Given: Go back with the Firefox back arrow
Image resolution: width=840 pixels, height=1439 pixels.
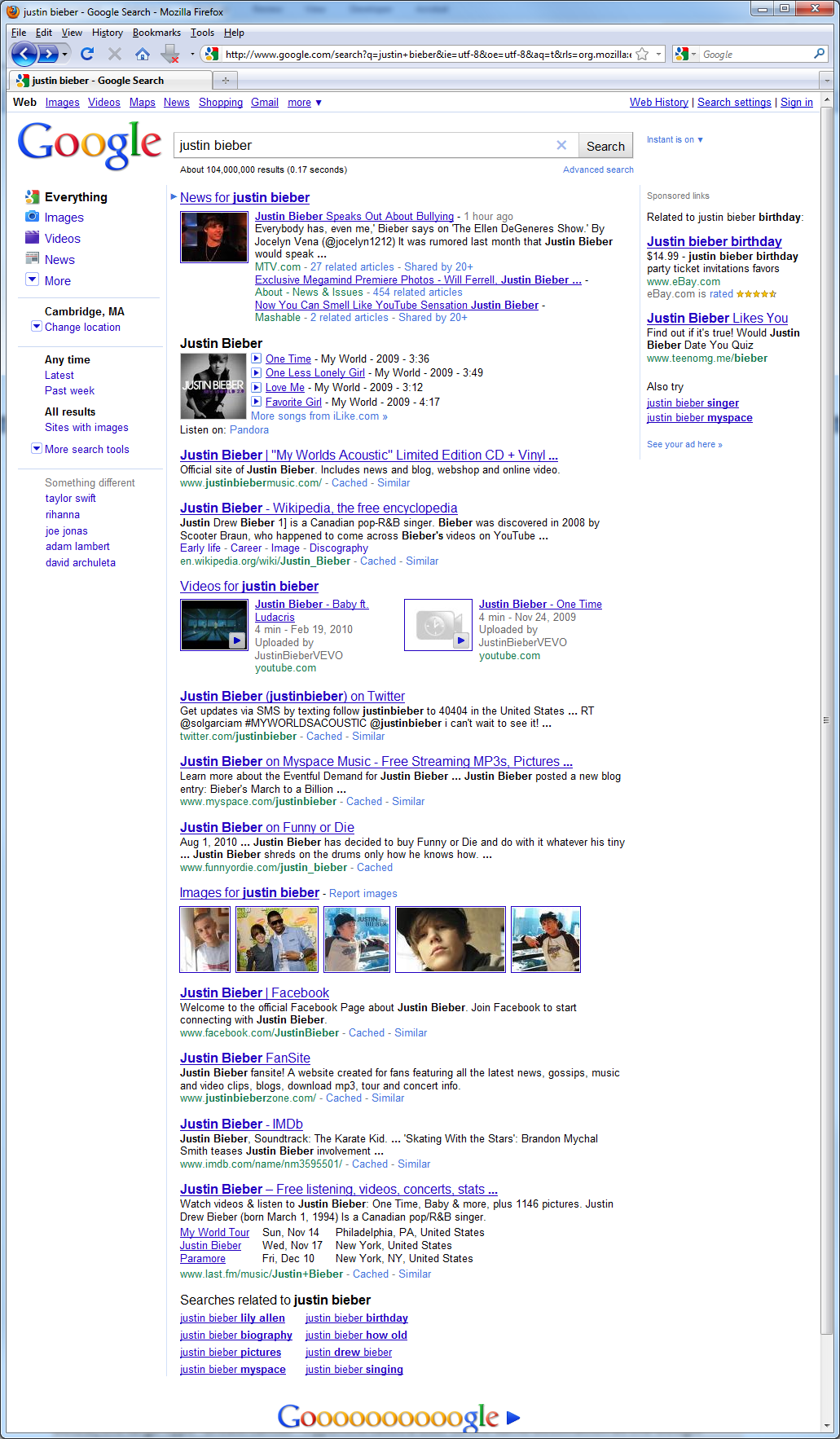Looking at the screenshot, I should click(24, 54).
